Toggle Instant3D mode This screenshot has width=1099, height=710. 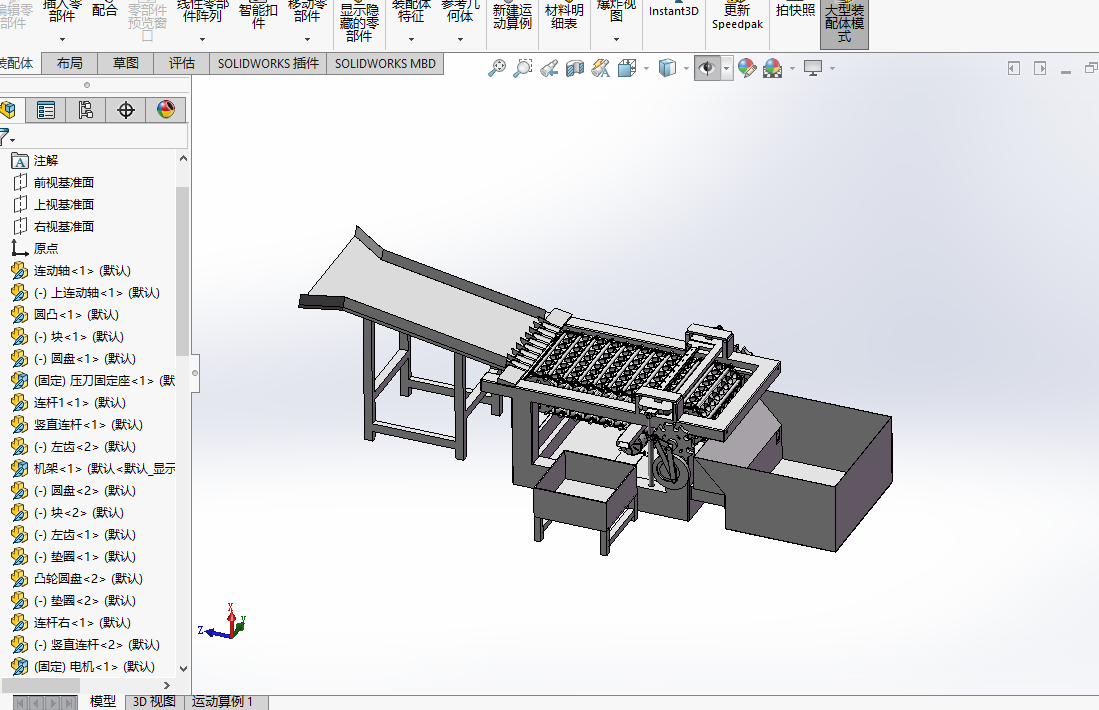(673, 12)
